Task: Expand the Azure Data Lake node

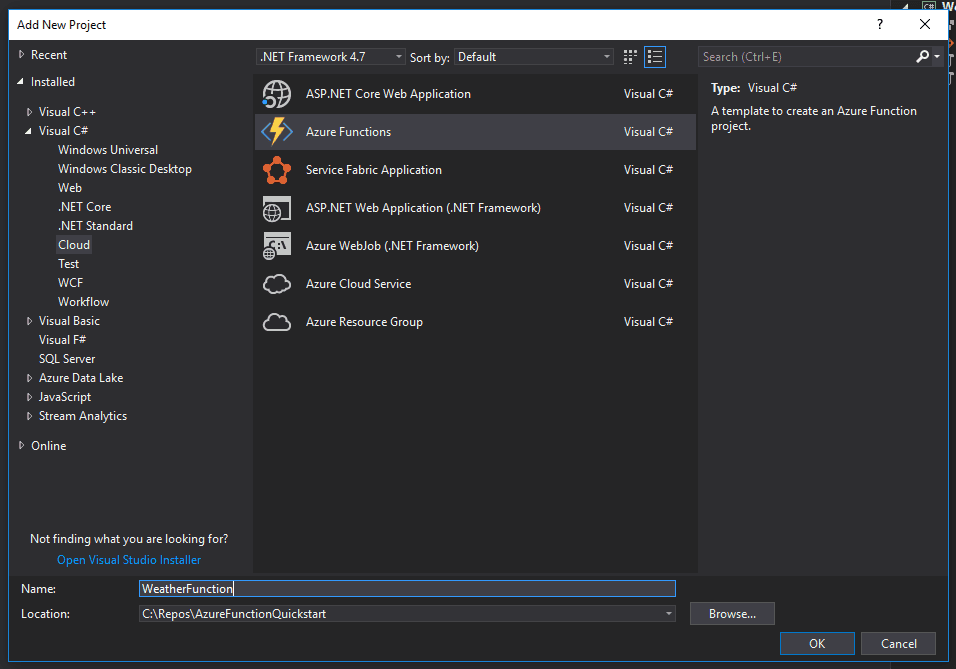Action: pos(28,377)
